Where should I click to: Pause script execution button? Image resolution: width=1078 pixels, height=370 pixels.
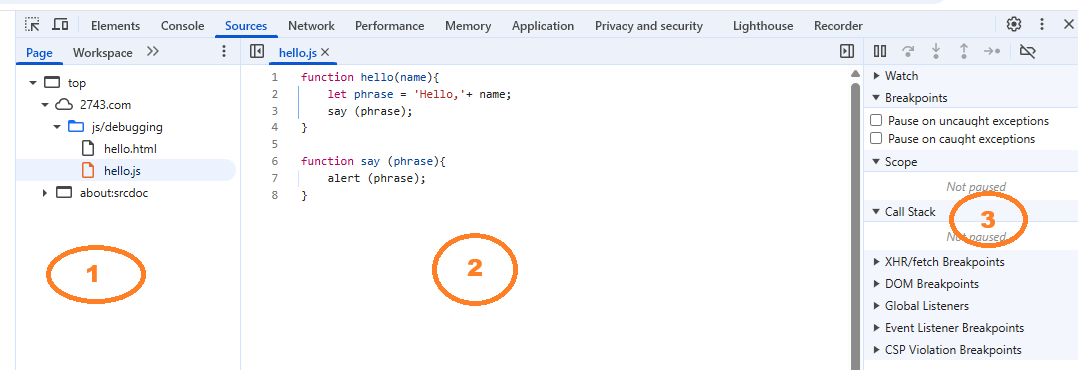tap(879, 52)
